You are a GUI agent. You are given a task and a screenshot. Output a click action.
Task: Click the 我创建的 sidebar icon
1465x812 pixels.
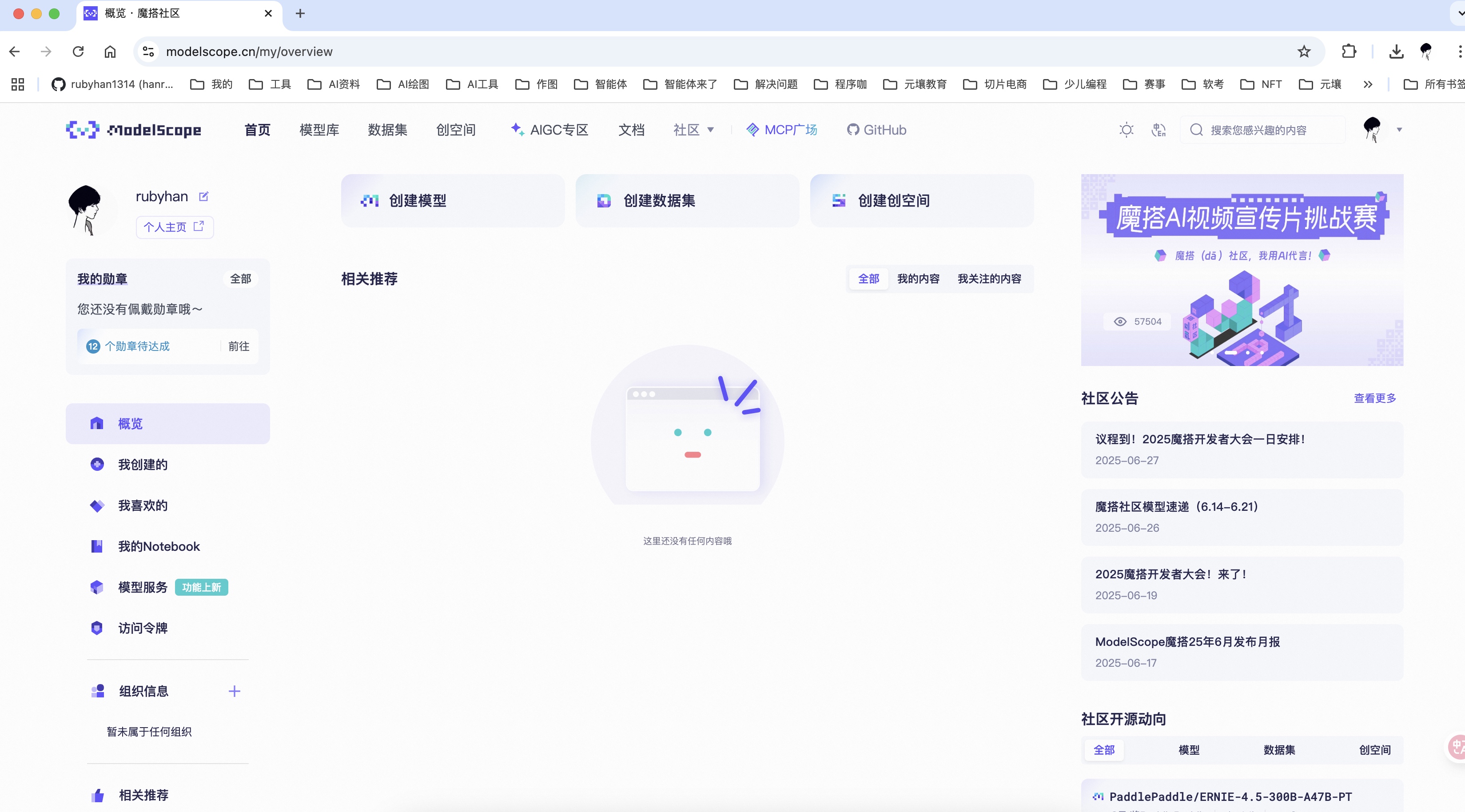97,464
